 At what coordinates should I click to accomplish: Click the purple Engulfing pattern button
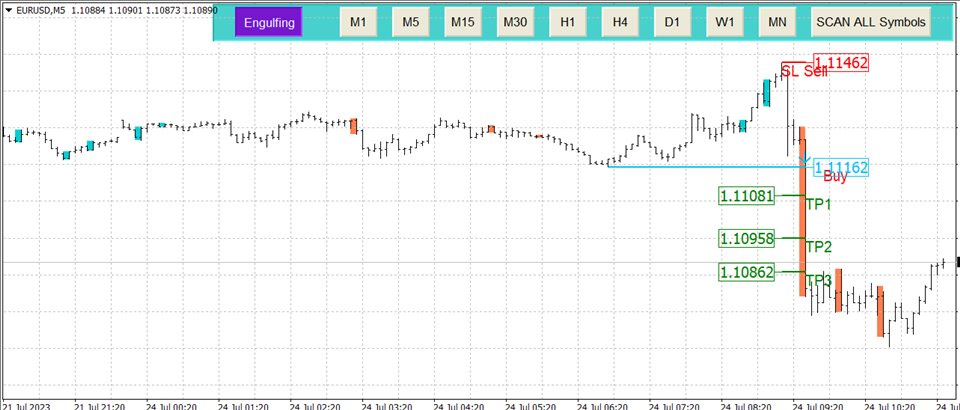[x=268, y=22]
